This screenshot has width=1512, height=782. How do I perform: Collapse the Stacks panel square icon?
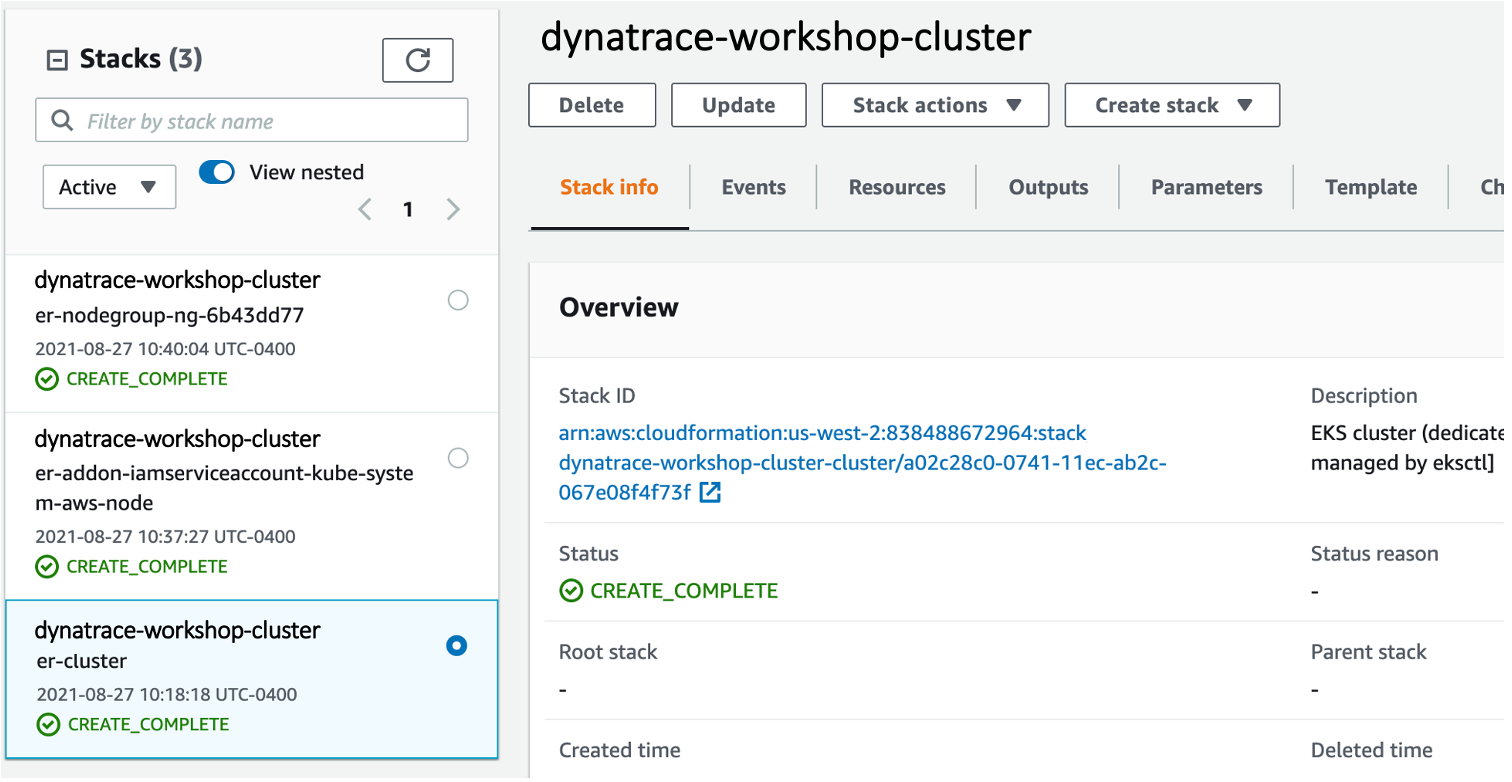pos(57,60)
